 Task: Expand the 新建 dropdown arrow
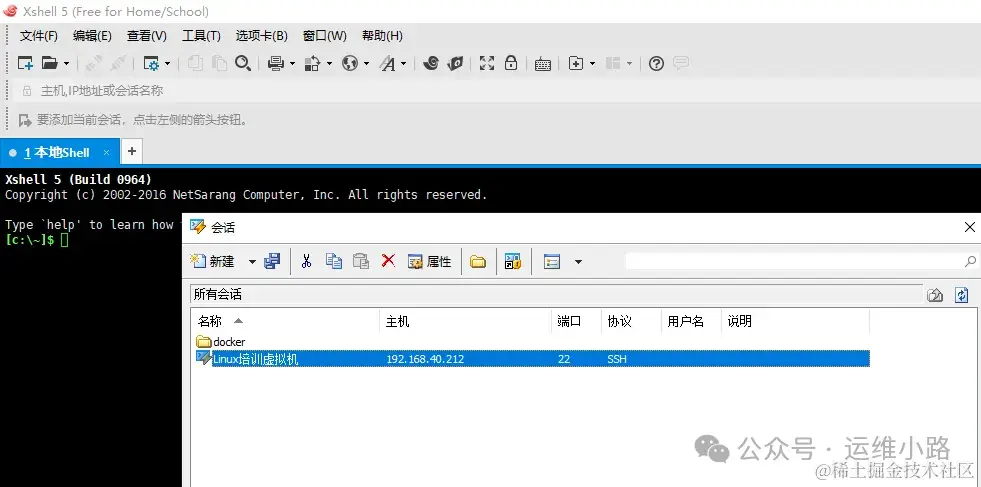pos(252,262)
